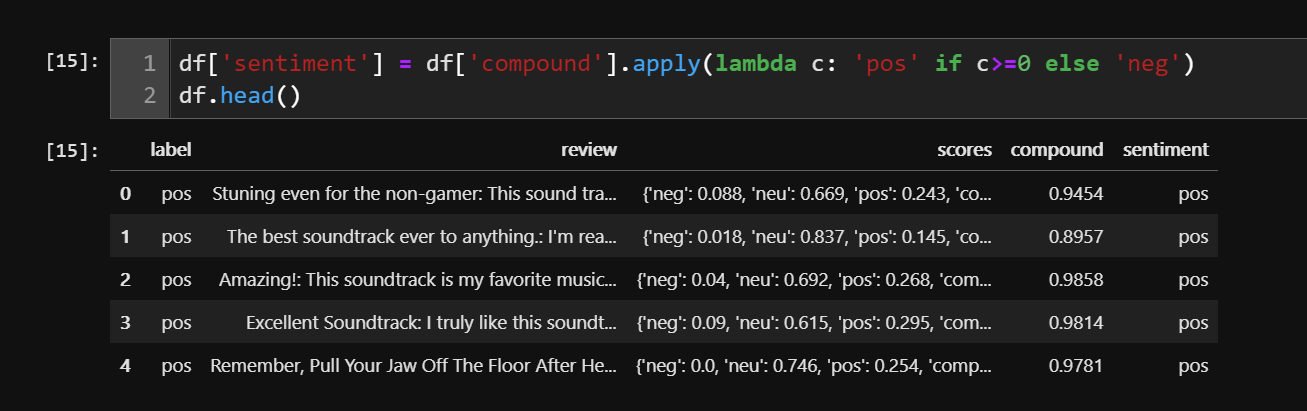Viewport: 1307px width, 411px height.
Task: Click the input prompt label [15]
Action: (72, 61)
